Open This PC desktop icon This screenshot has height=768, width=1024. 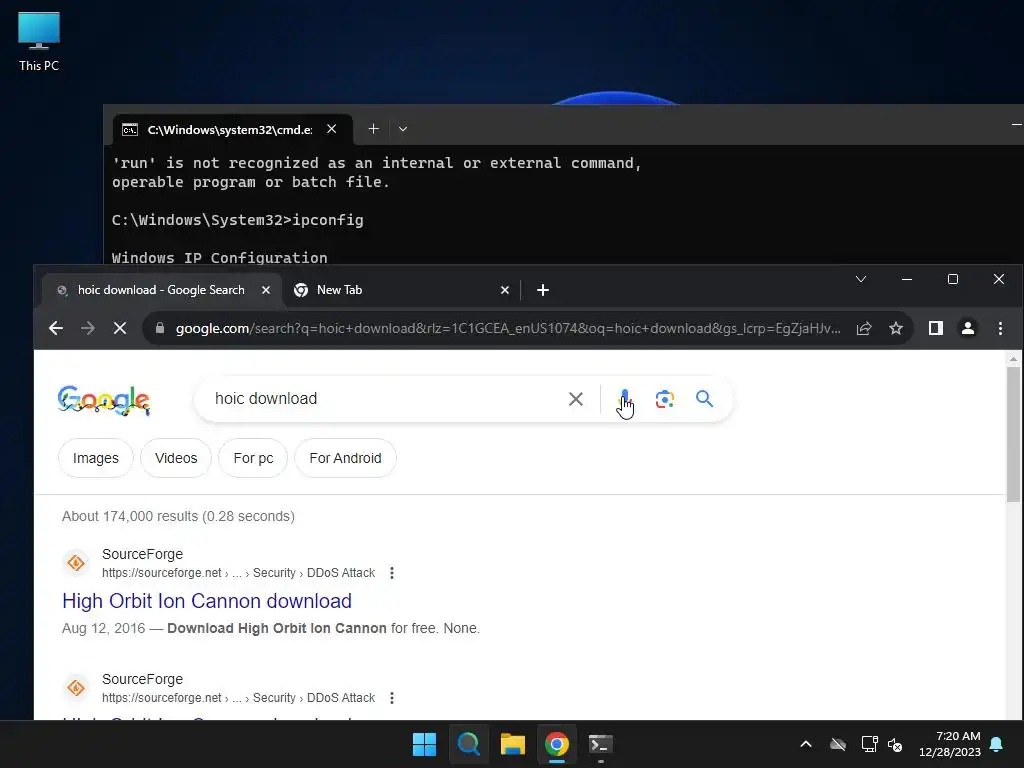[39, 41]
